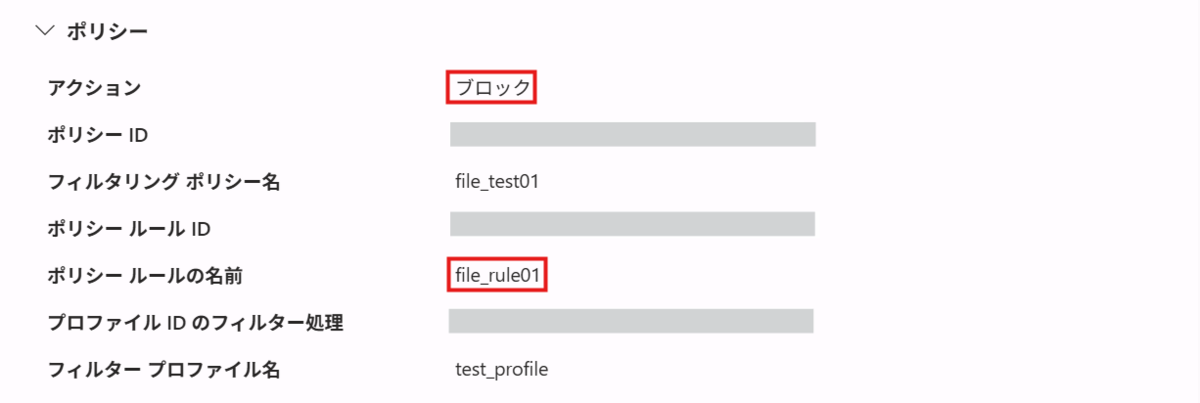Click the ポリシー section heading
1200x403 pixels.
tap(107, 32)
